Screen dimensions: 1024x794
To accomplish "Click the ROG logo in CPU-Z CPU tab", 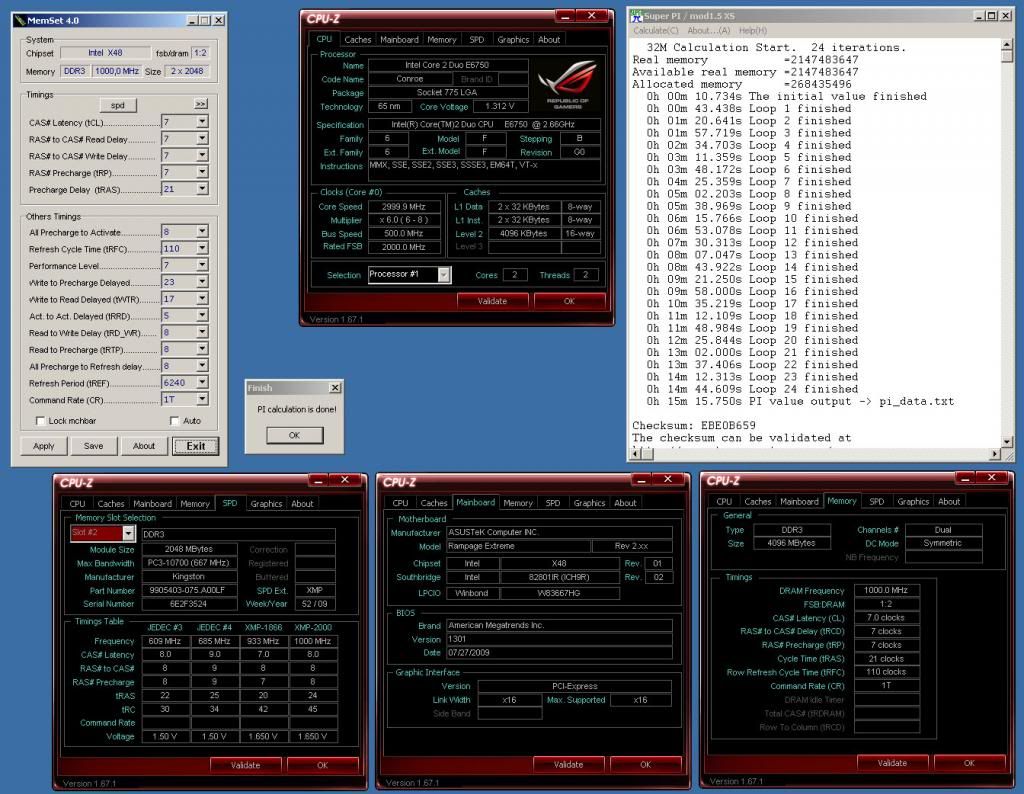I will coord(567,83).
